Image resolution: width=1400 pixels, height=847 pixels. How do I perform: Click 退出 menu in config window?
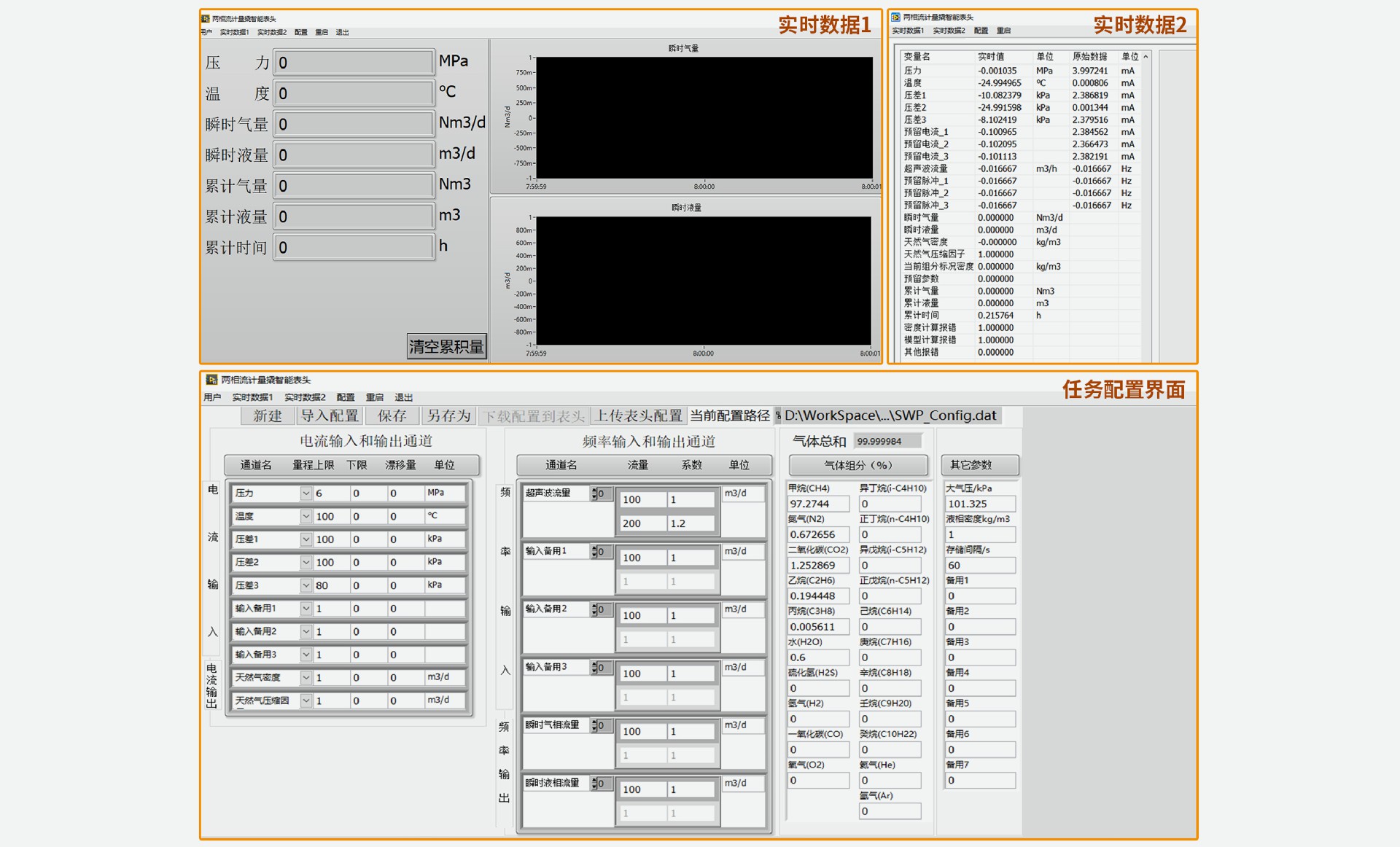pyautogui.click(x=403, y=397)
